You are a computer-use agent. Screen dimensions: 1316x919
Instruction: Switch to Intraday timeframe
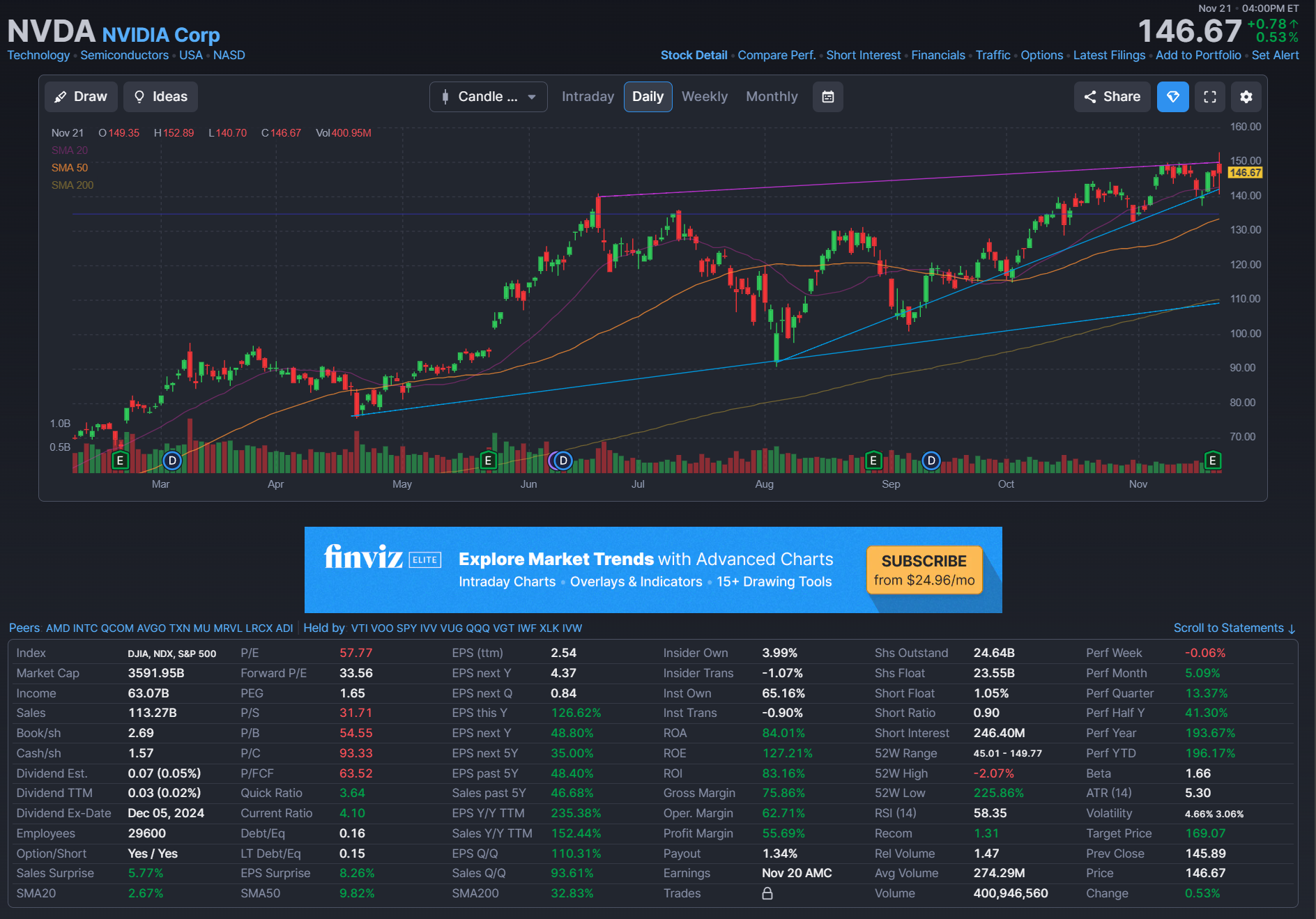(588, 97)
